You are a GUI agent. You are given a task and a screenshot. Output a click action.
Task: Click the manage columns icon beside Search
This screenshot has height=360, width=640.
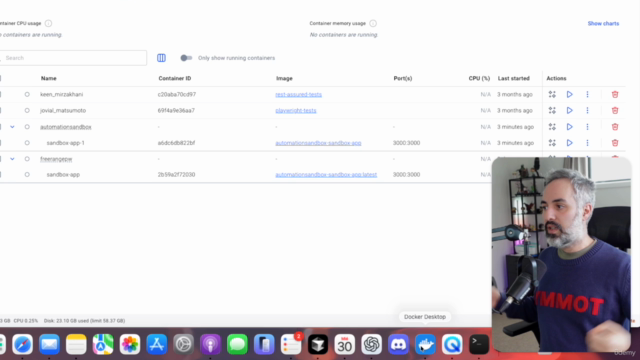pyautogui.click(x=161, y=58)
